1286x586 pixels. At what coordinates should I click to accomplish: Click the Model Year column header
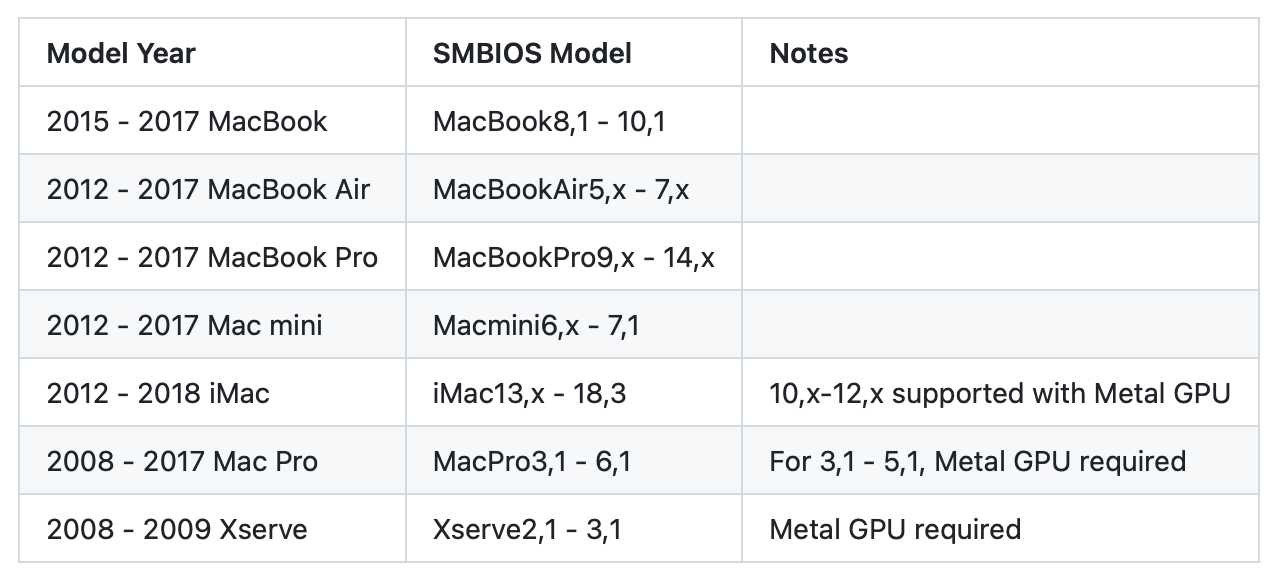coord(121,53)
